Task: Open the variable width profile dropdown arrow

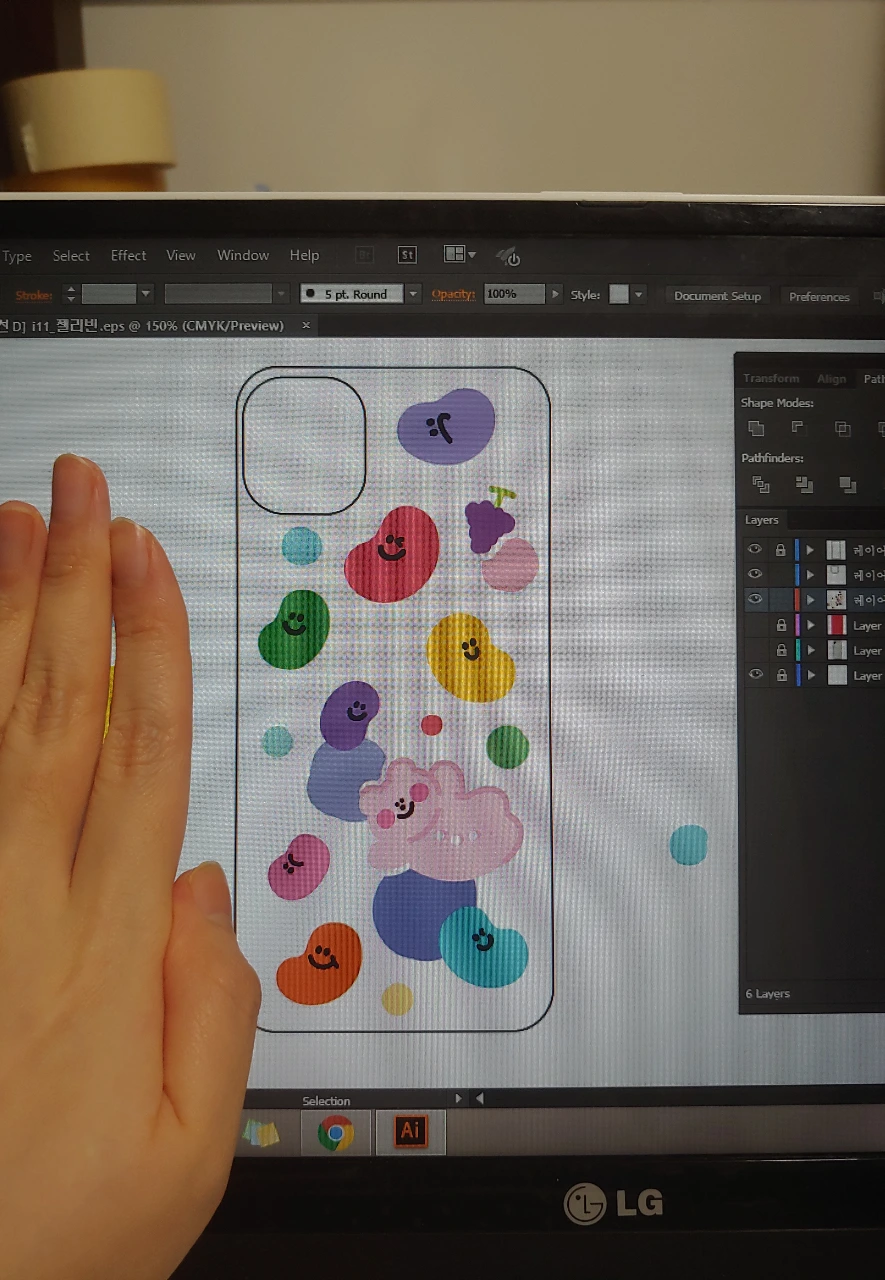Action: coord(281,294)
